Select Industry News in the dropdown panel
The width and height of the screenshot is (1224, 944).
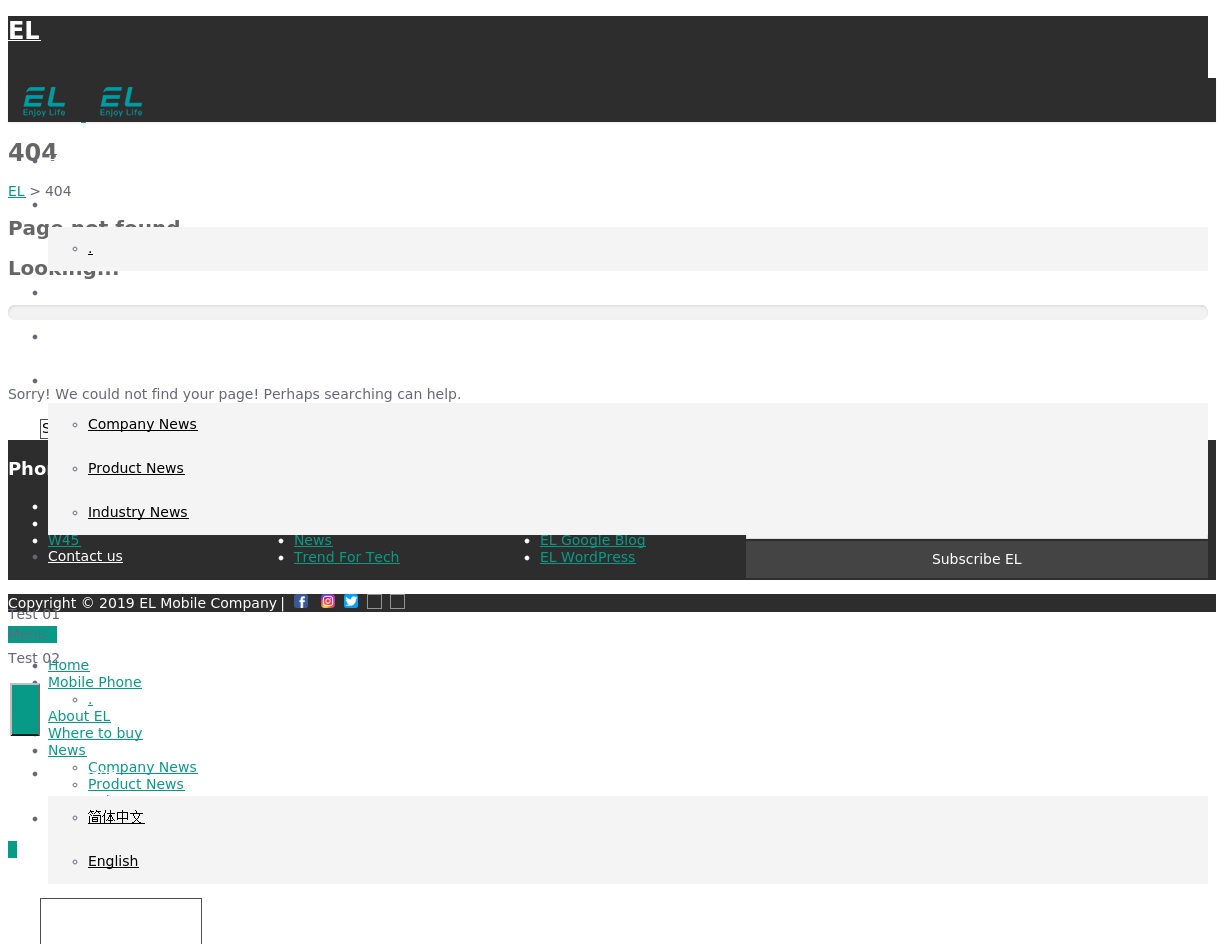click(x=138, y=512)
